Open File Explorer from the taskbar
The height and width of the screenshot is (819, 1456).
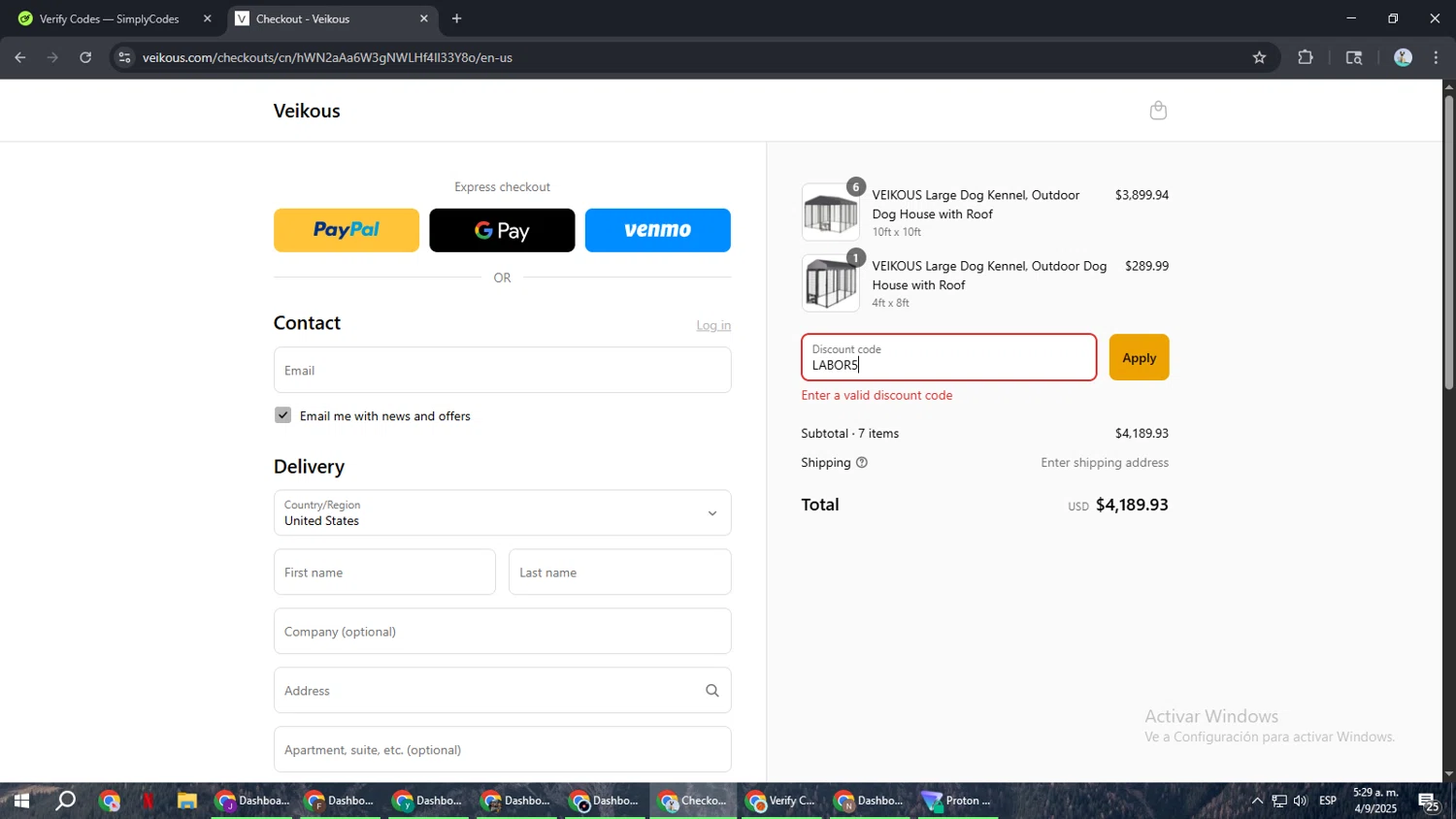pyautogui.click(x=186, y=801)
